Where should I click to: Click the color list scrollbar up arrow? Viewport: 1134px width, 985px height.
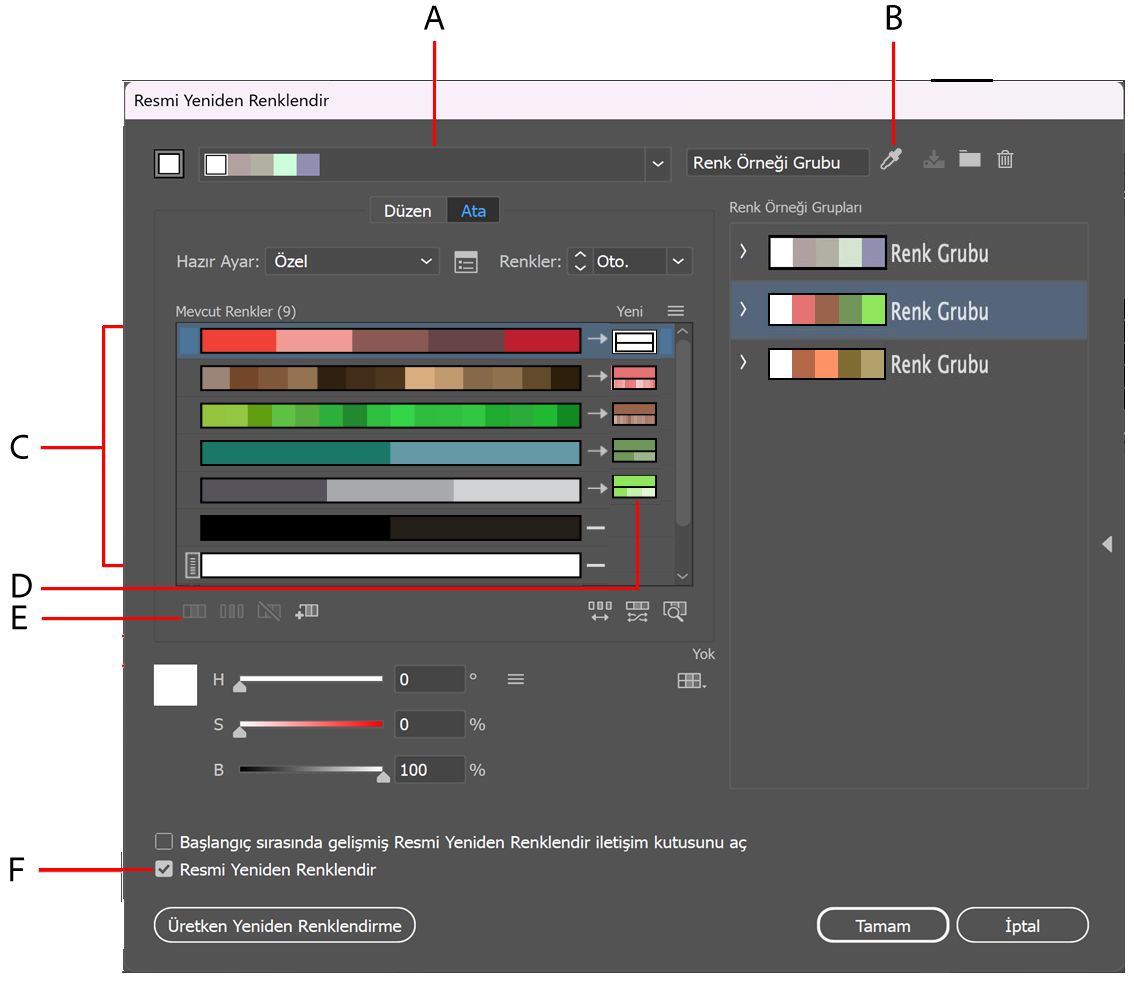(x=683, y=331)
